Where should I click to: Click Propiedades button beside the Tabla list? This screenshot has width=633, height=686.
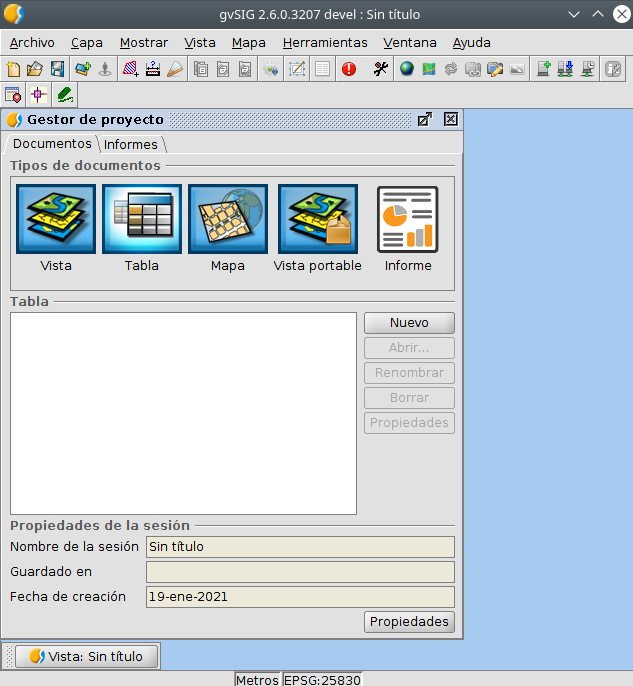(x=409, y=423)
